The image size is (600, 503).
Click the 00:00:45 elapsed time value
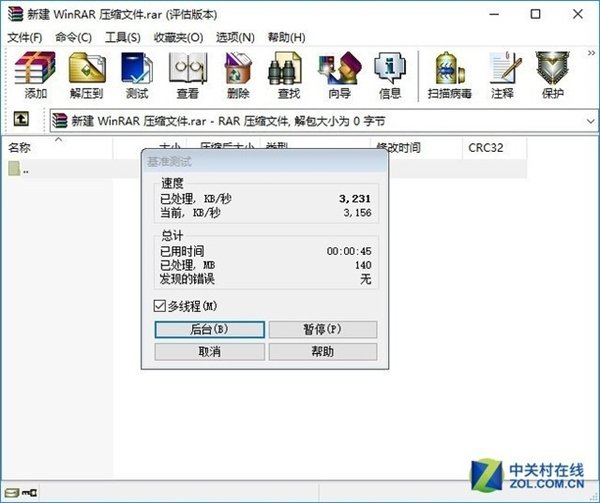tap(349, 251)
